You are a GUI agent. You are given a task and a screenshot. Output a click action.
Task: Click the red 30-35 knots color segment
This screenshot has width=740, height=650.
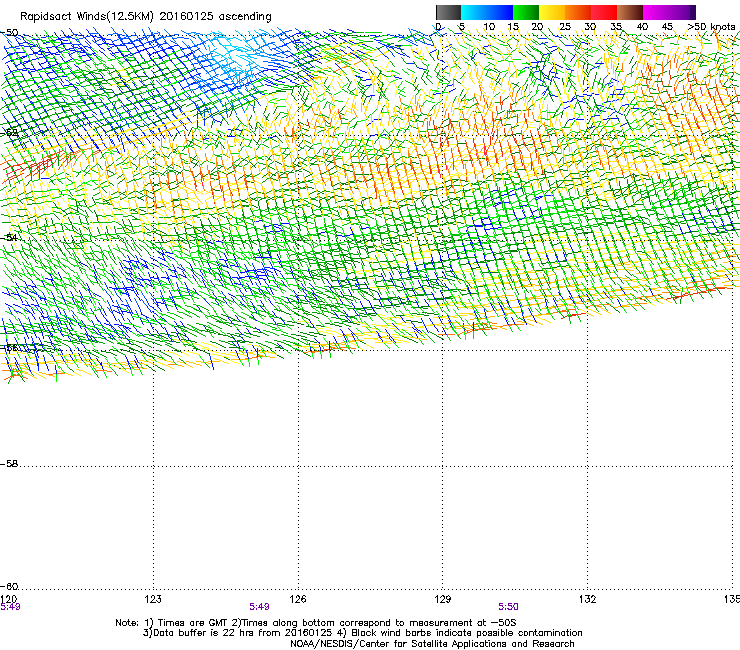click(x=604, y=12)
